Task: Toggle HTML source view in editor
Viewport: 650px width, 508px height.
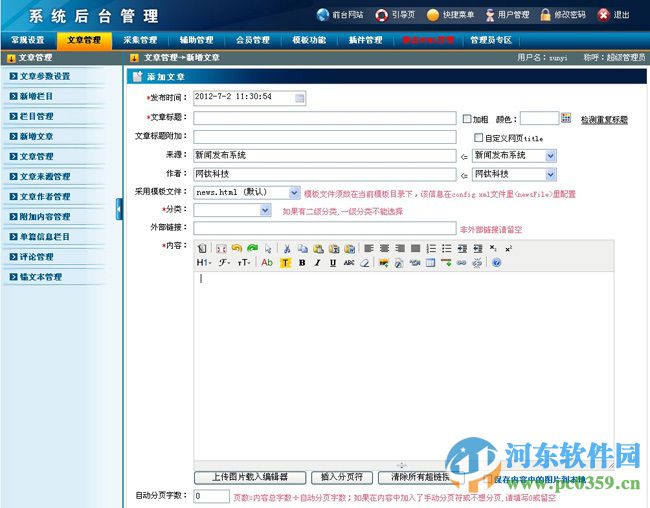Action: (x=202, y=248)
